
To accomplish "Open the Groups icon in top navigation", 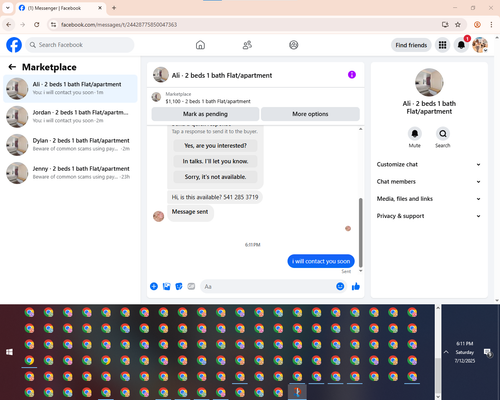I will click(x=294, y=45).
